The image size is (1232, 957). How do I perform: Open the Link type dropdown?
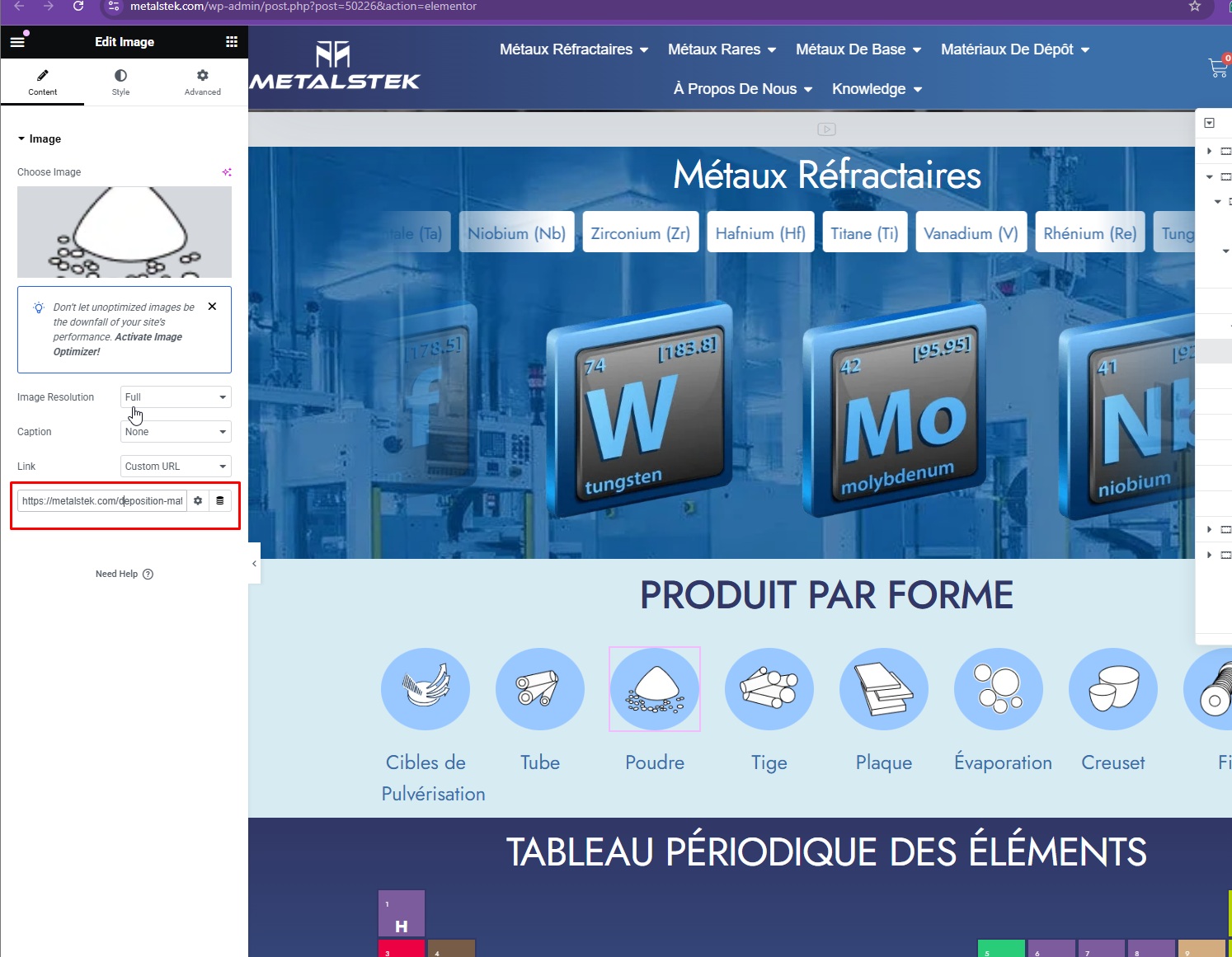pos(176,466)
